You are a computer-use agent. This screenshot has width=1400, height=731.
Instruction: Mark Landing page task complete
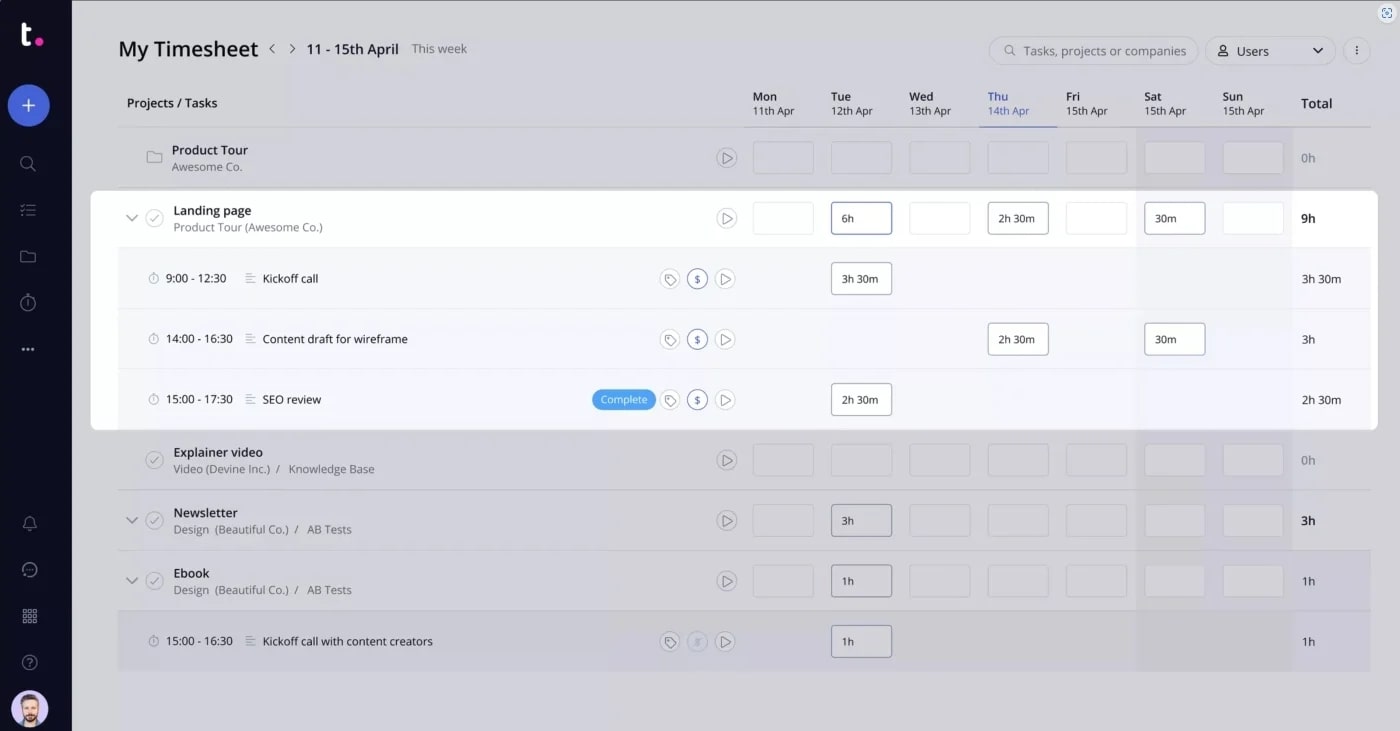click(x=154, y=218)
